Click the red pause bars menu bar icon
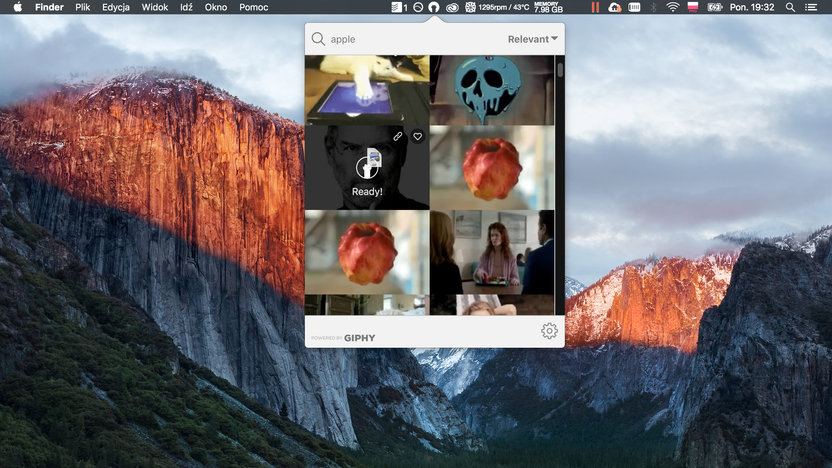Viewport: 832px width, 468px height. tap(595, 7)
